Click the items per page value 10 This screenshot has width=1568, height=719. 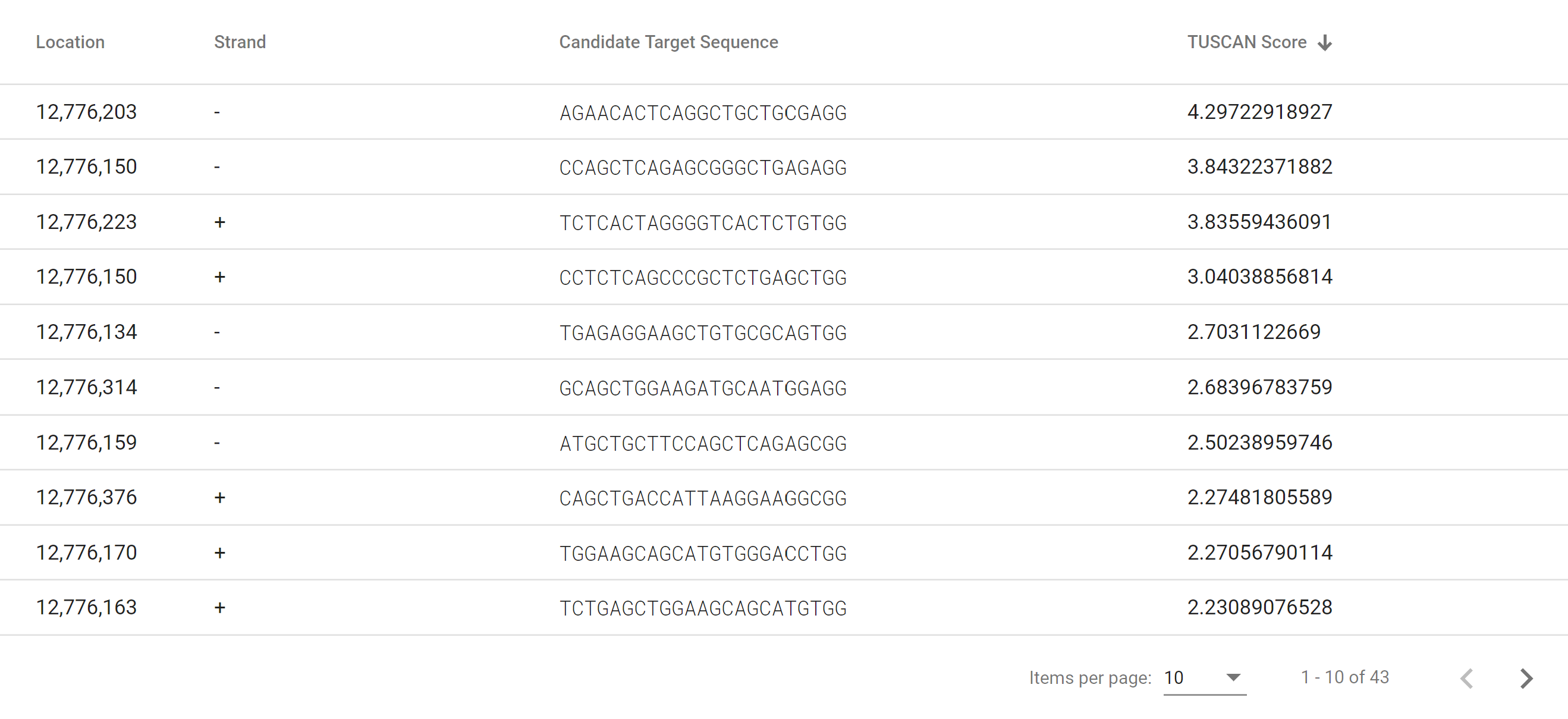tap(1174, 677)
